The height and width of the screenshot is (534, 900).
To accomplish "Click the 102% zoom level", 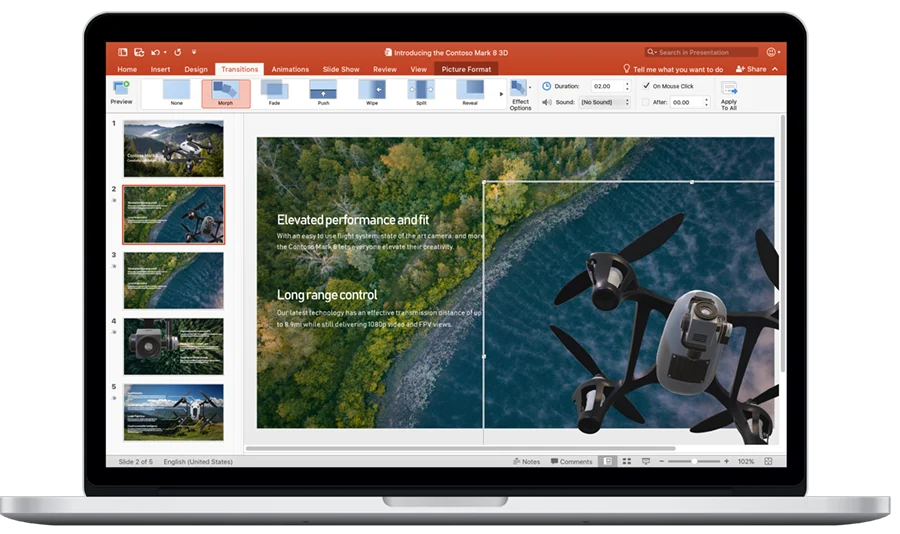I will (746, 461).
